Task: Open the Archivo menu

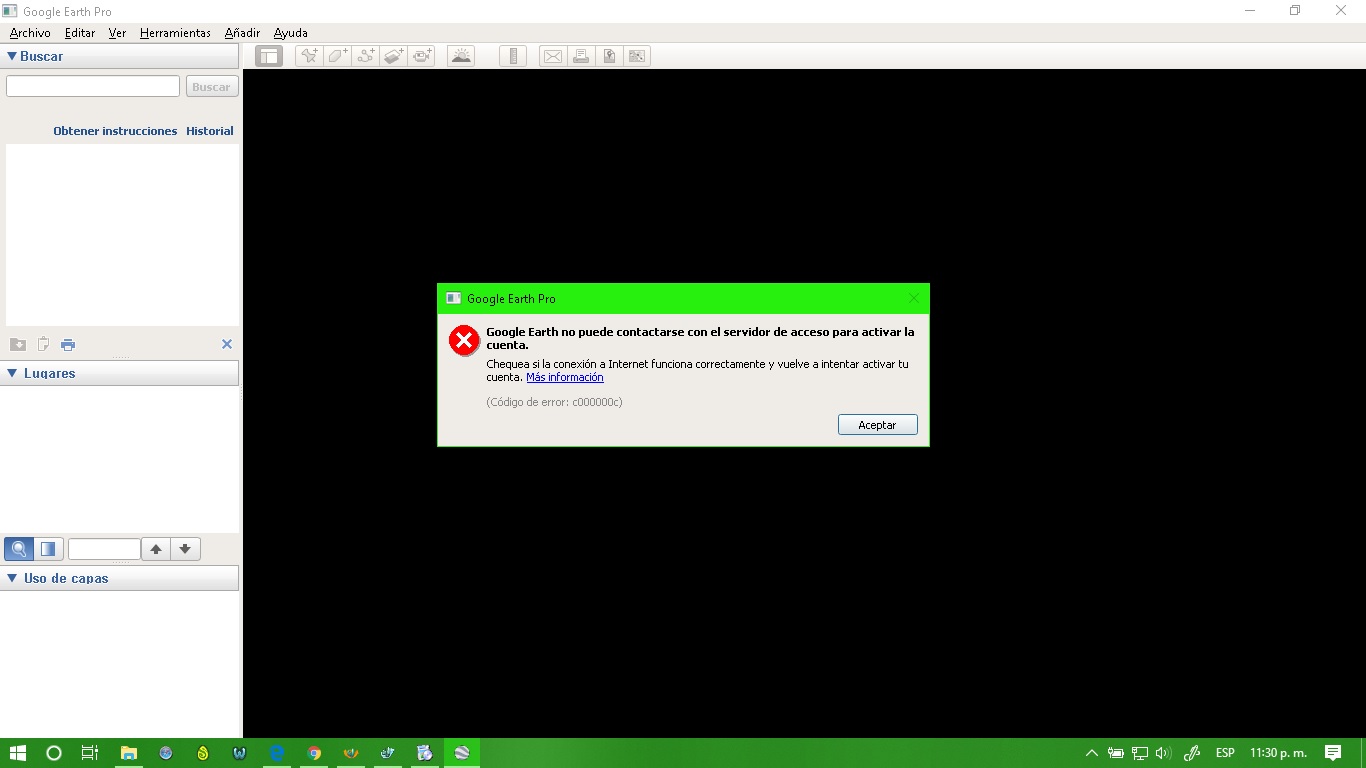Action: [x=30, y=33]
